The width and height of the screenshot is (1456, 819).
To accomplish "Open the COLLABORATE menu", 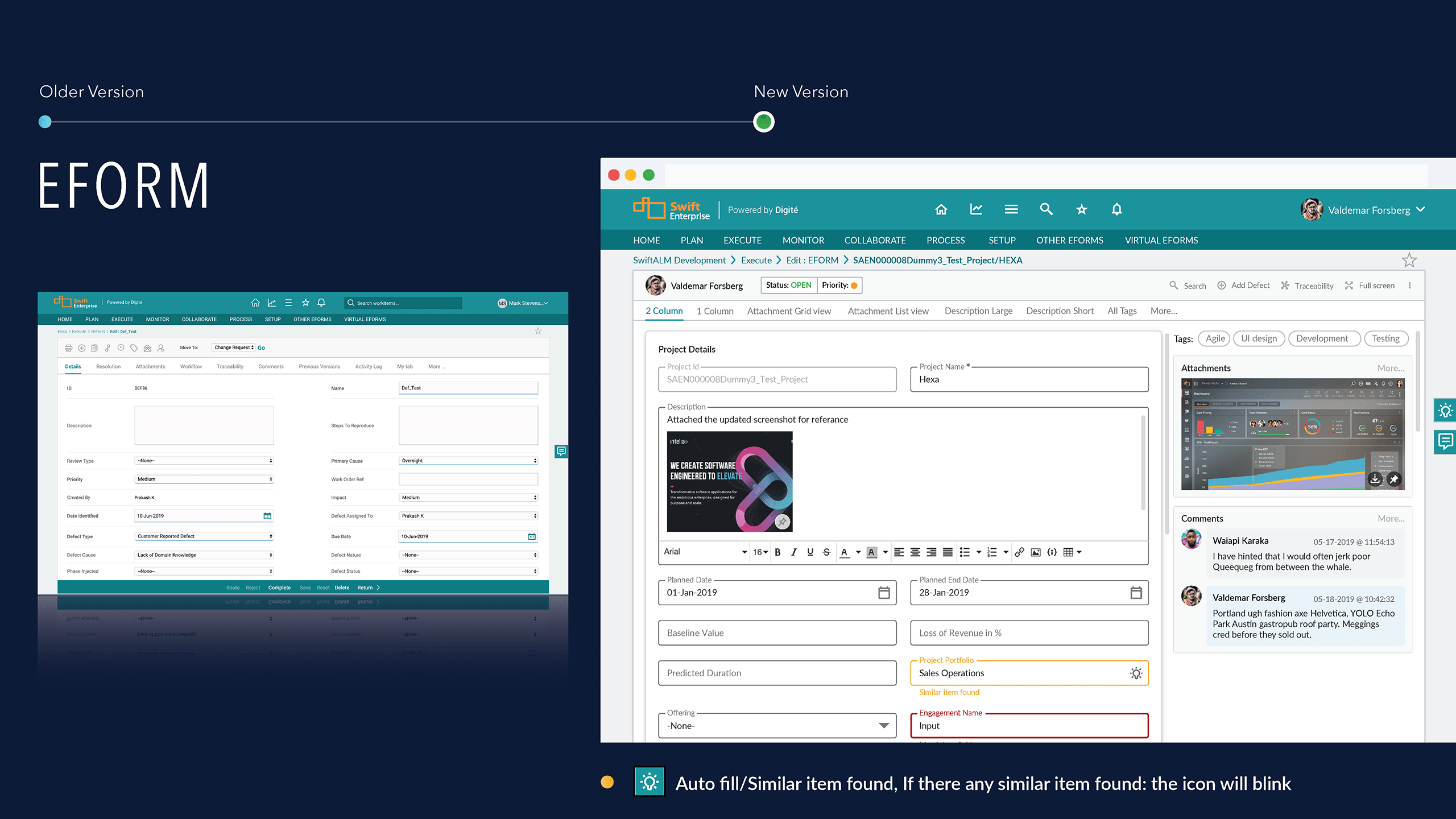I will [875, 240].
